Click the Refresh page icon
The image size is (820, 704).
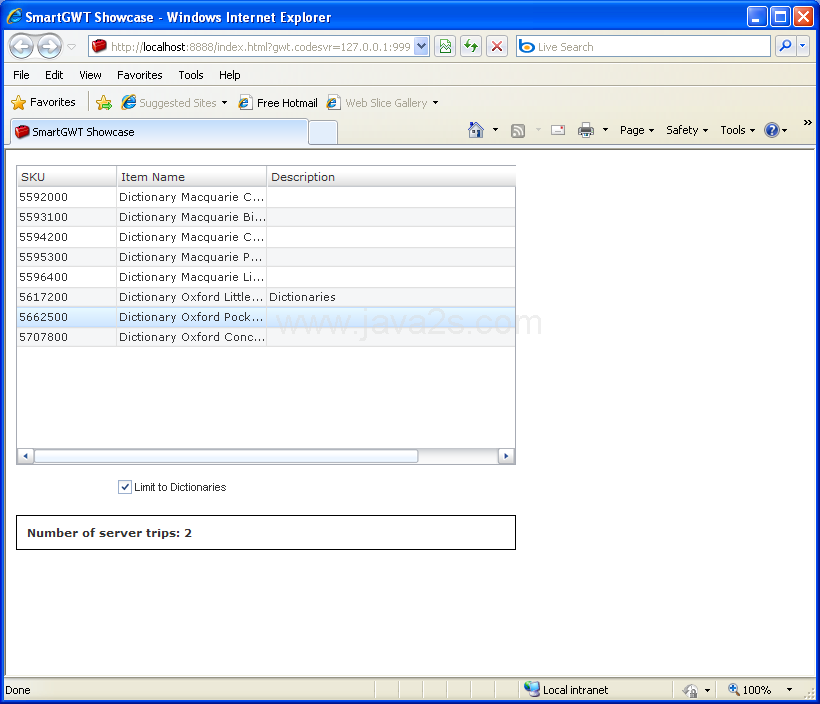[471, 47]
